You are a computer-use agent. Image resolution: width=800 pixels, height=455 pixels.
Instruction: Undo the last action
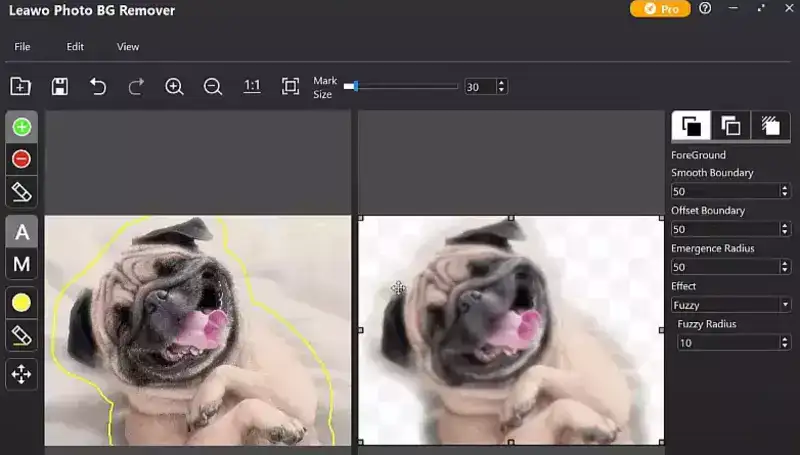point(98,86)
